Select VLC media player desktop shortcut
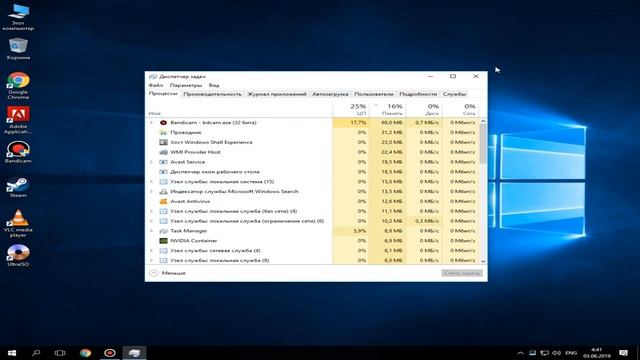Screen dimensions: 640x360 (18, 223)
